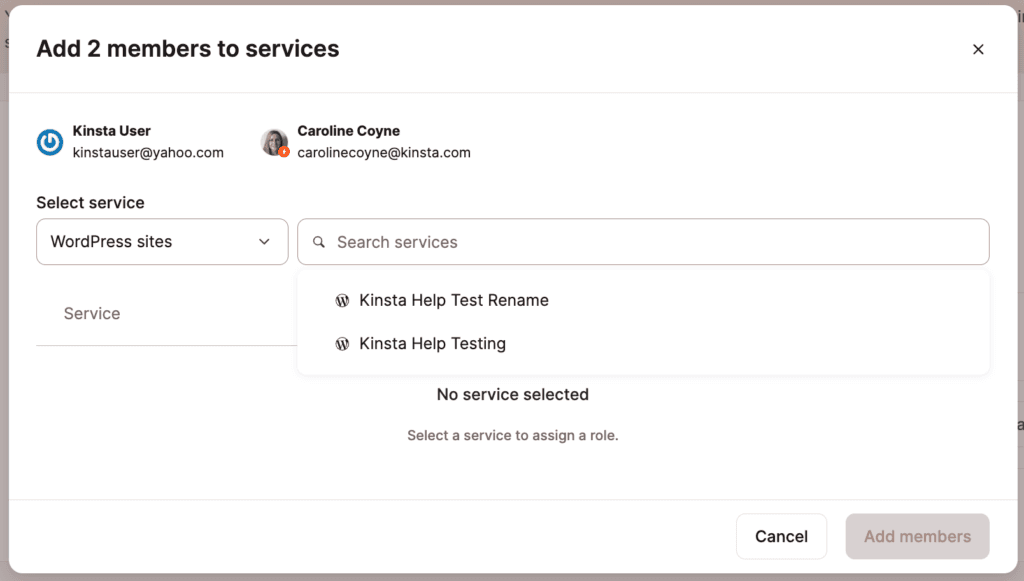Click the Select service label
Image resolution: width=1024 pixels, height=581 pixels.
pos(90,202)
